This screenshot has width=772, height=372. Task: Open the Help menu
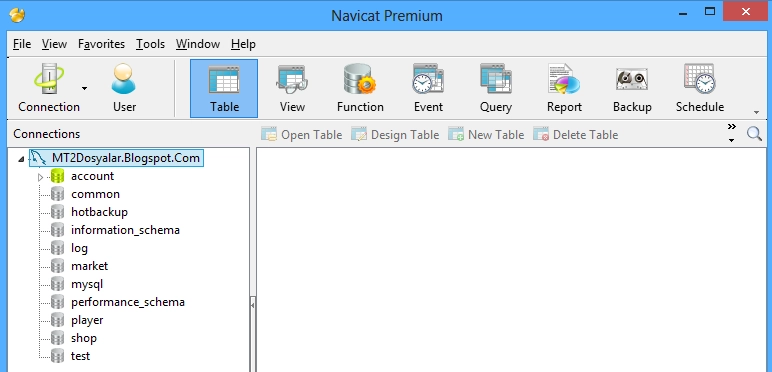tap(243, 44)
